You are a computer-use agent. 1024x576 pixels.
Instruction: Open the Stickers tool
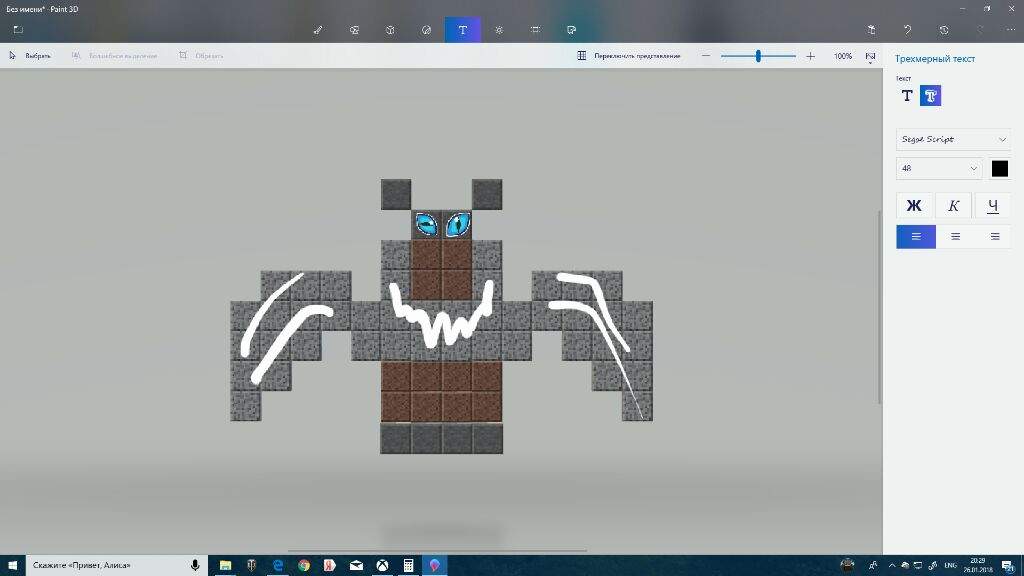(426, 30)
